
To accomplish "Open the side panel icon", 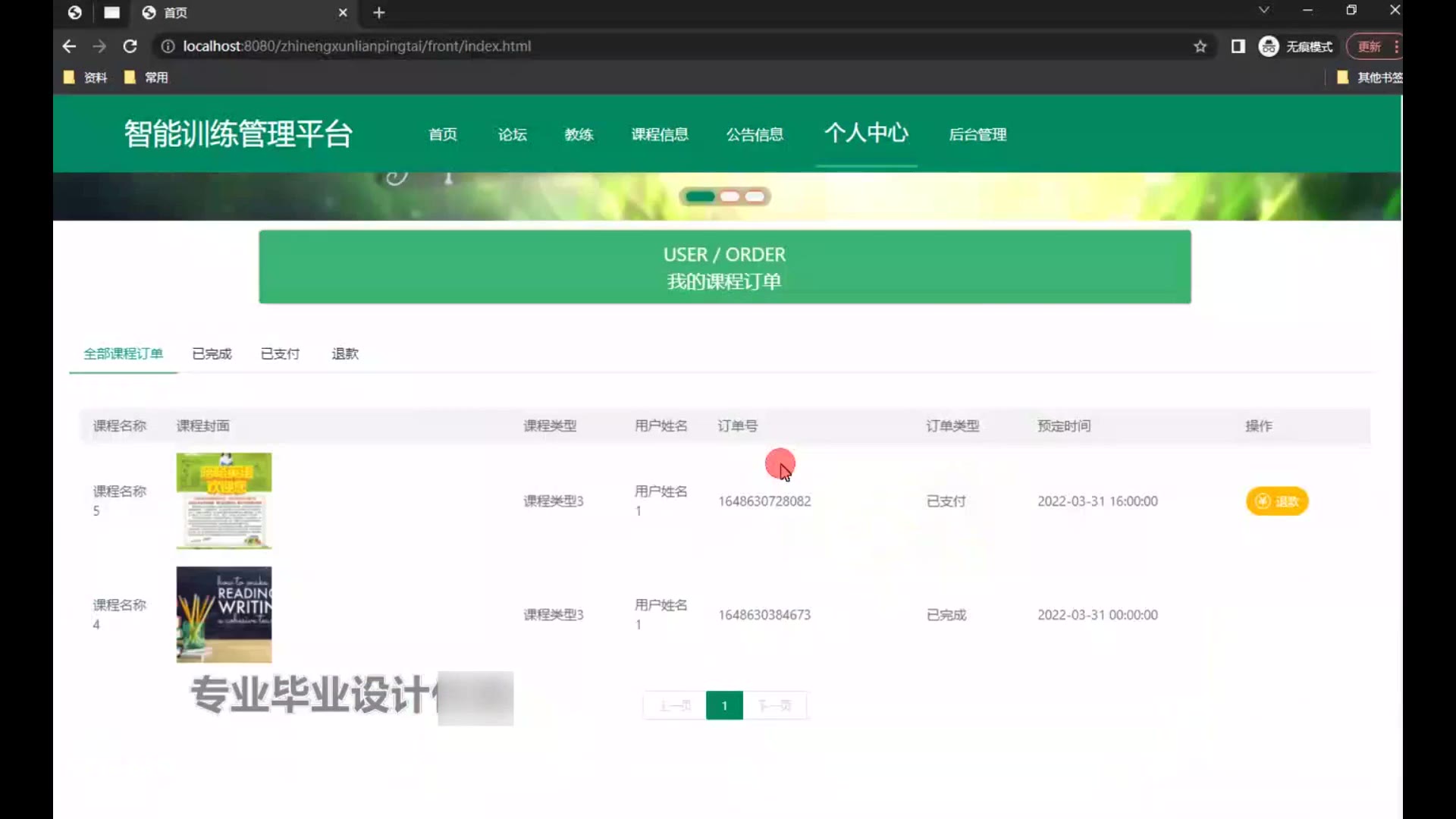I will coord(1238,46).
